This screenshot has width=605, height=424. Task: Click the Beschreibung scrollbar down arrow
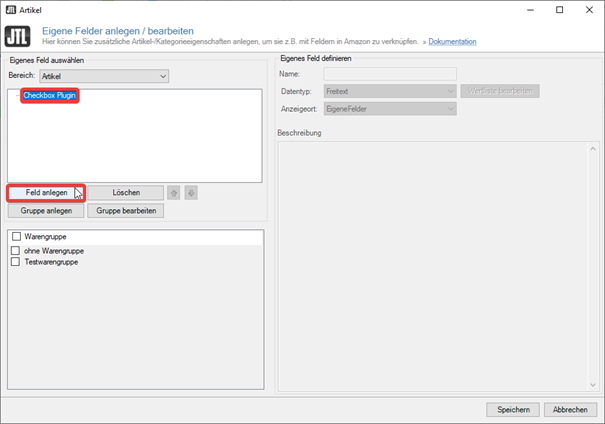click(593, 385)
